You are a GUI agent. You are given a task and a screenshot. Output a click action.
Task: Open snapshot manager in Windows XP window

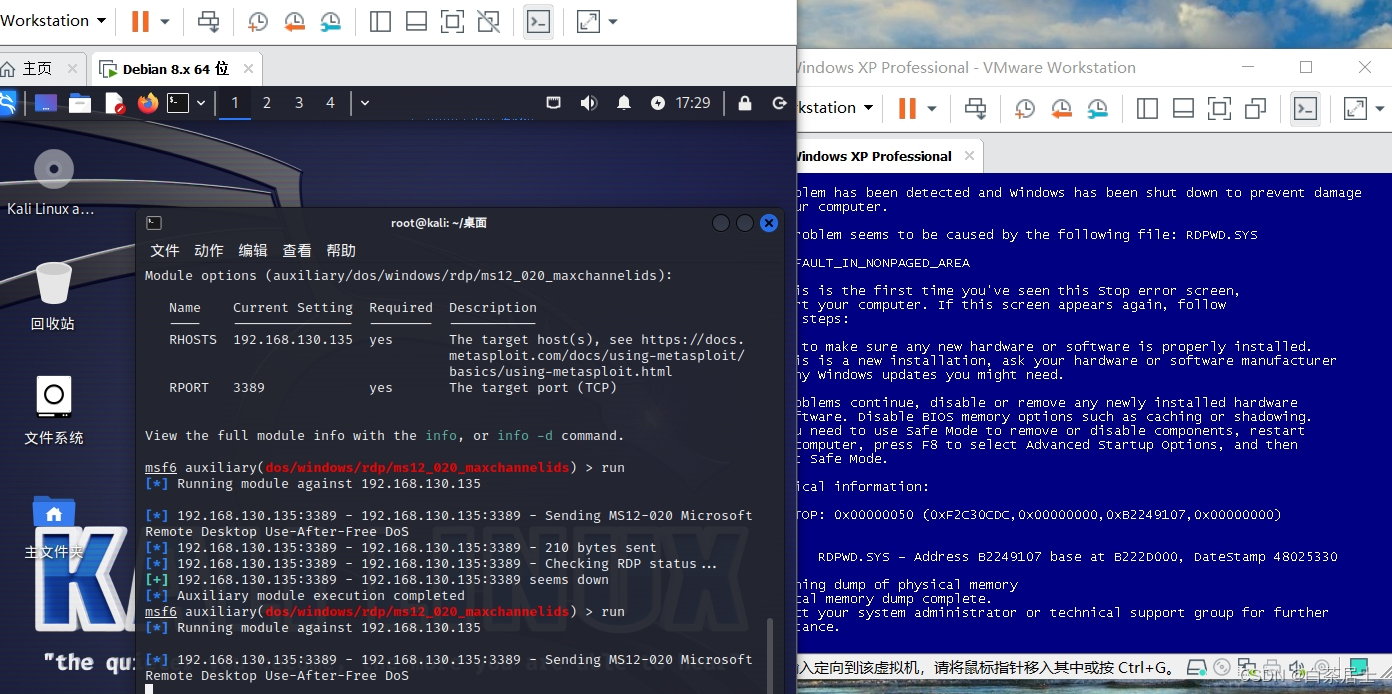1097,108
